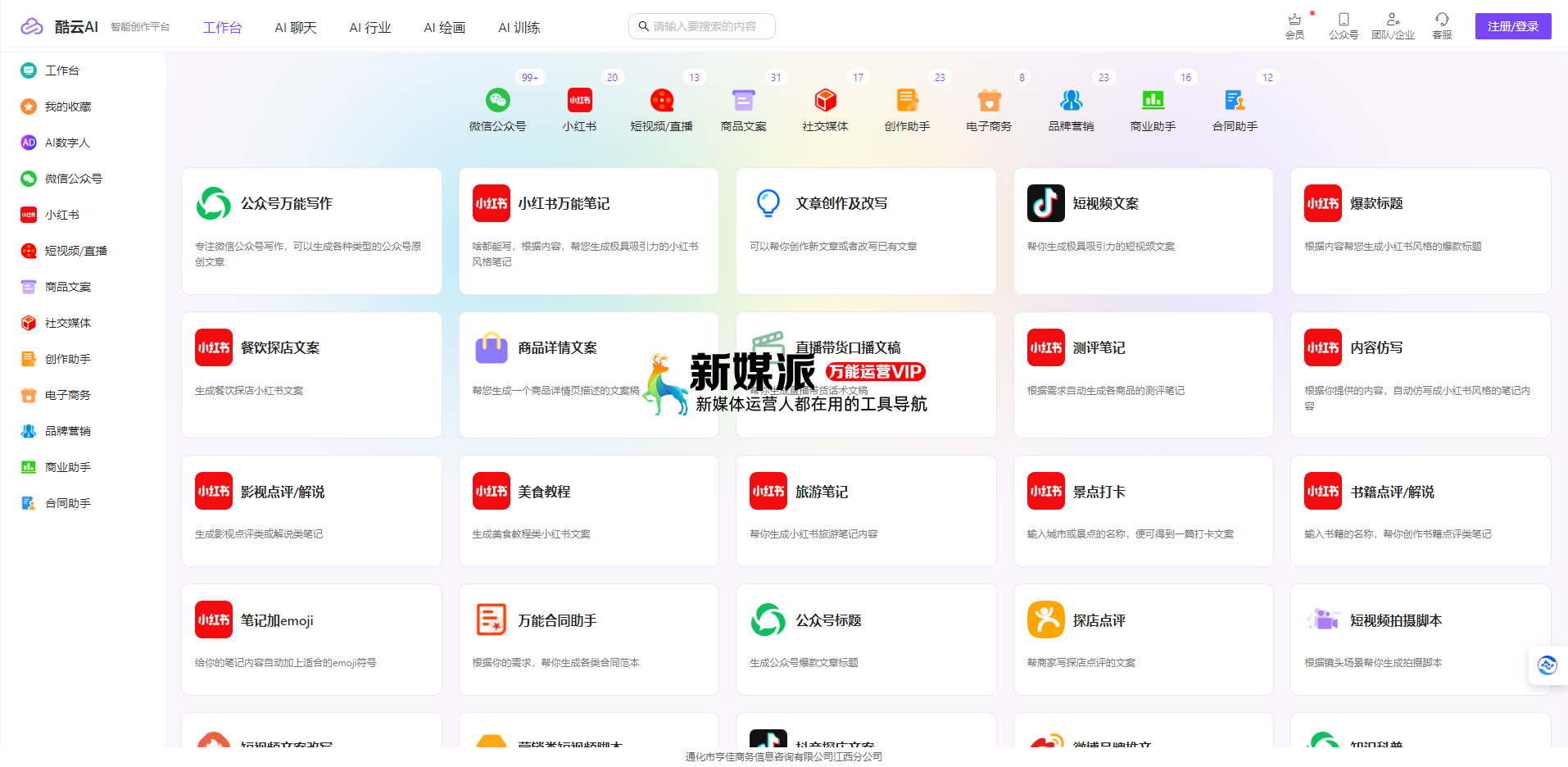Select the 商业助手 chart category icon at top
This screenshot has height=767, width=1568.
tap(1153, 100)
